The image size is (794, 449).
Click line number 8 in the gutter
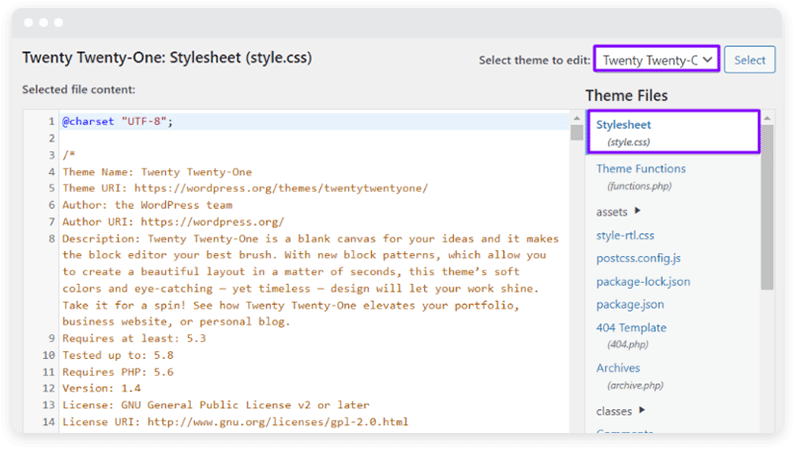coord(51,238)
